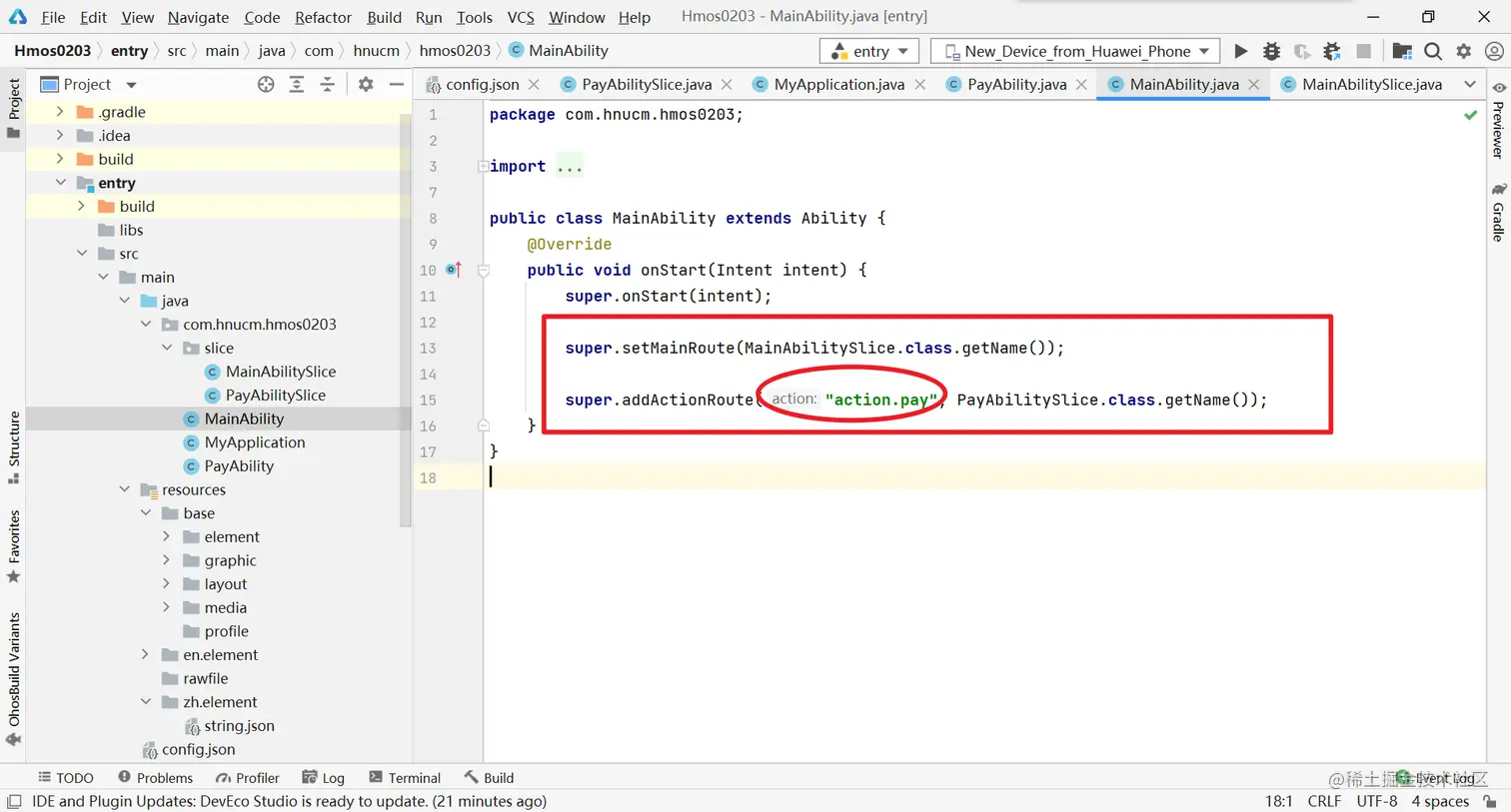Click the account avatar icon

click(1494, 51)
